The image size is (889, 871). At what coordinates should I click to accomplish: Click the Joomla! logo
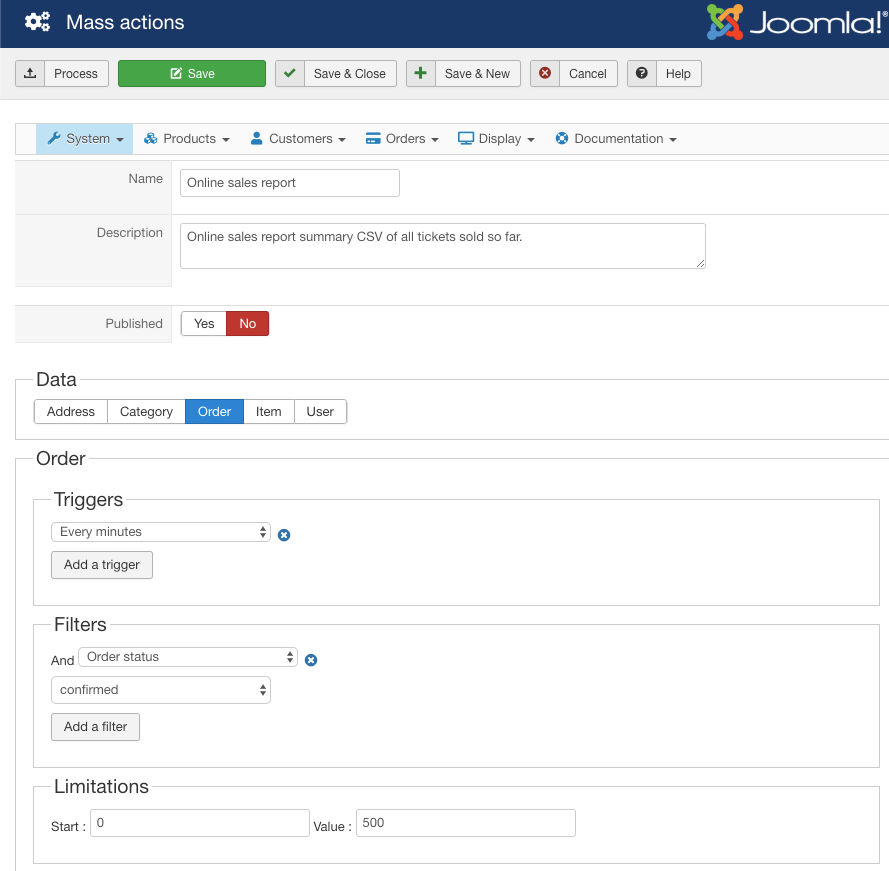tap(797, 22)
